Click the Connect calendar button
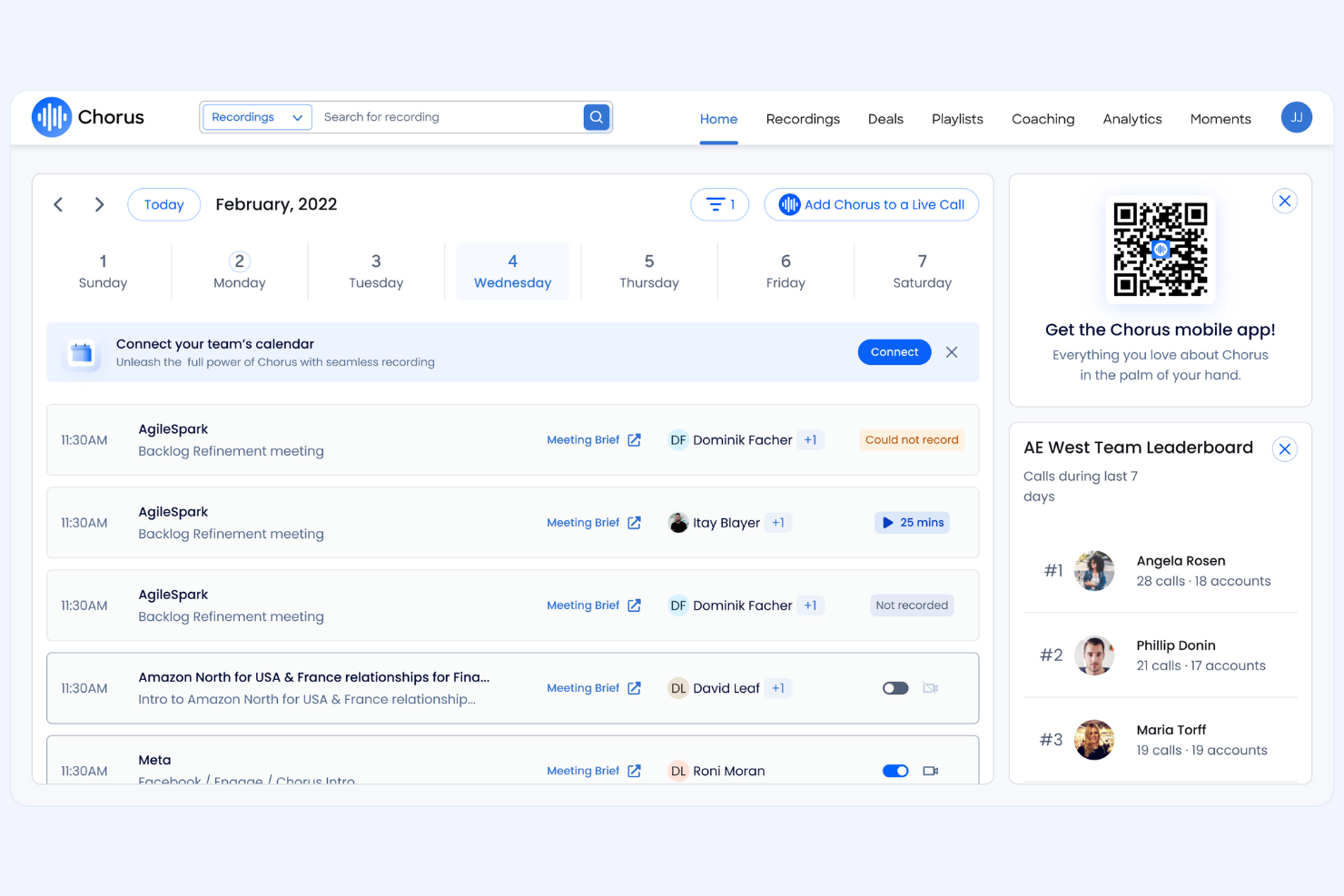1344x896 pixels. [894, 352]
